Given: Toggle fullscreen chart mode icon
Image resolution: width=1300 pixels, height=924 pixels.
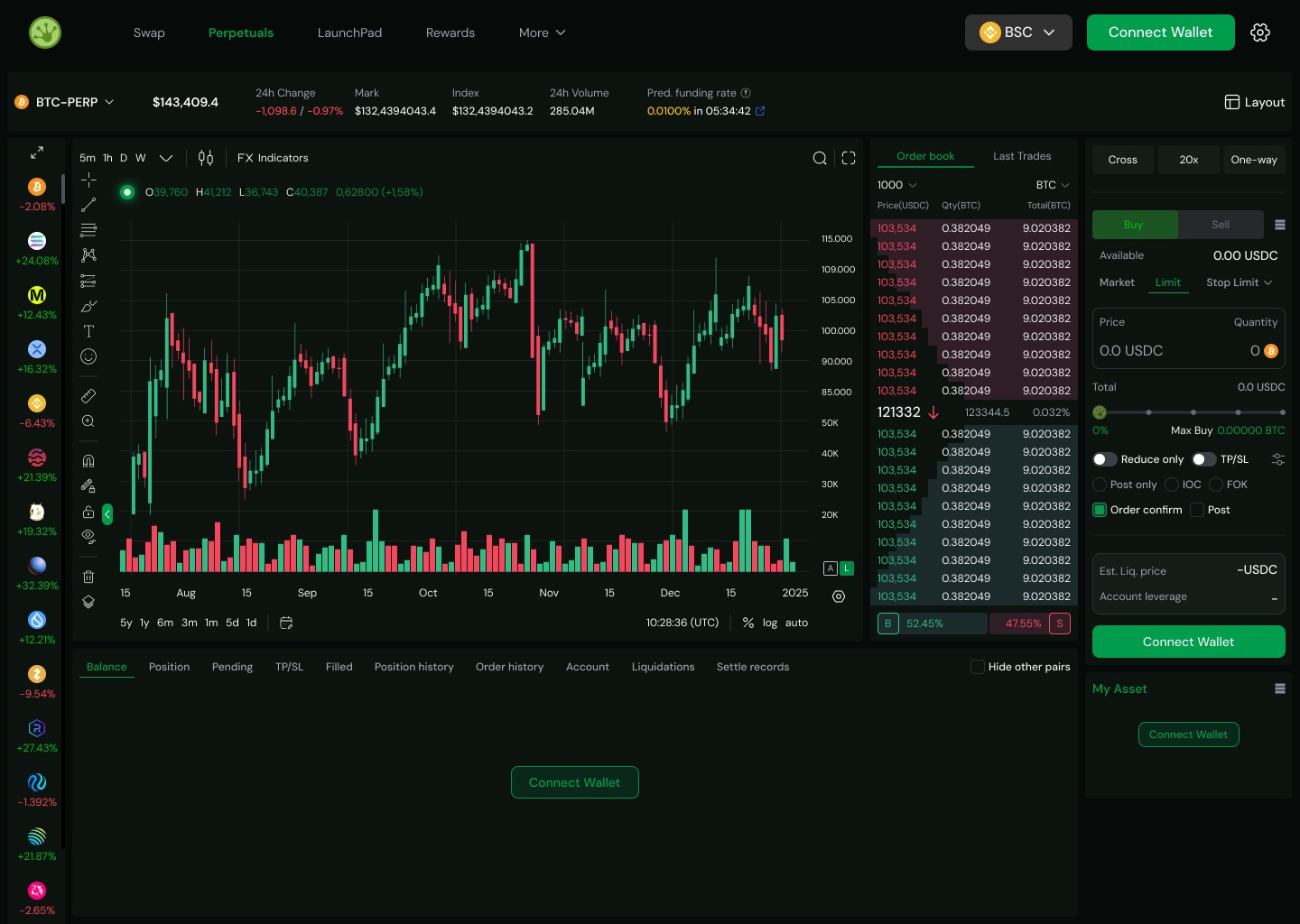Looking at the screenshot, I should coord(849,158).
